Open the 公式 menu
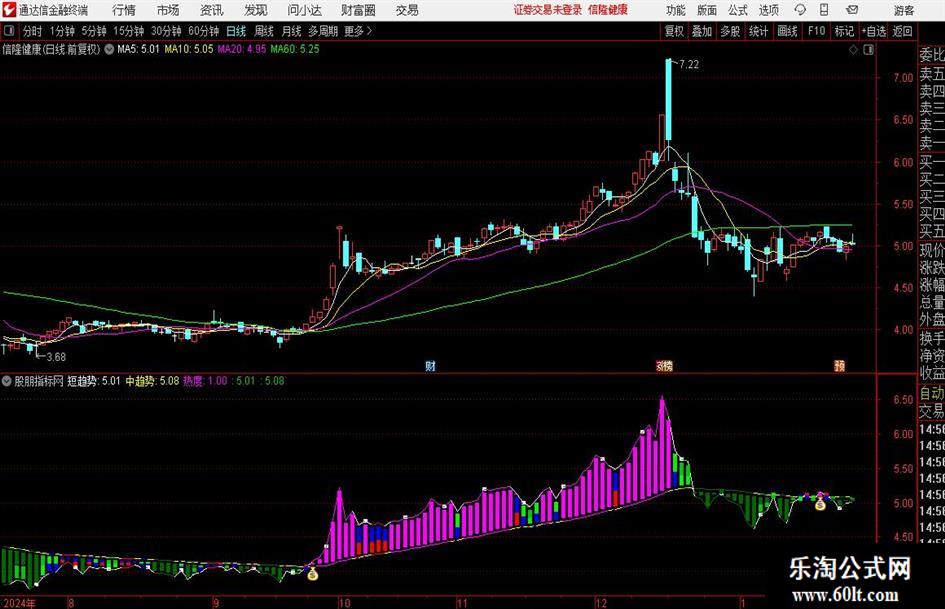Viewport: 945px width, 609px height. click(738, 10)
